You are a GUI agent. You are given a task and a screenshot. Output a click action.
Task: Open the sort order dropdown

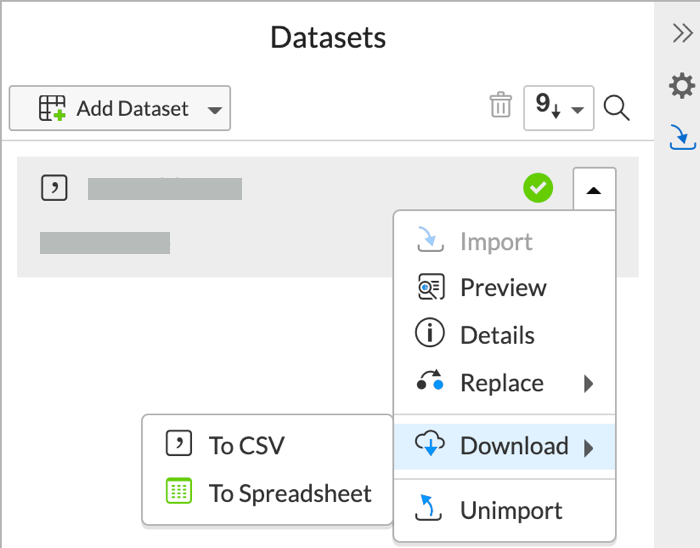(558, 108)
